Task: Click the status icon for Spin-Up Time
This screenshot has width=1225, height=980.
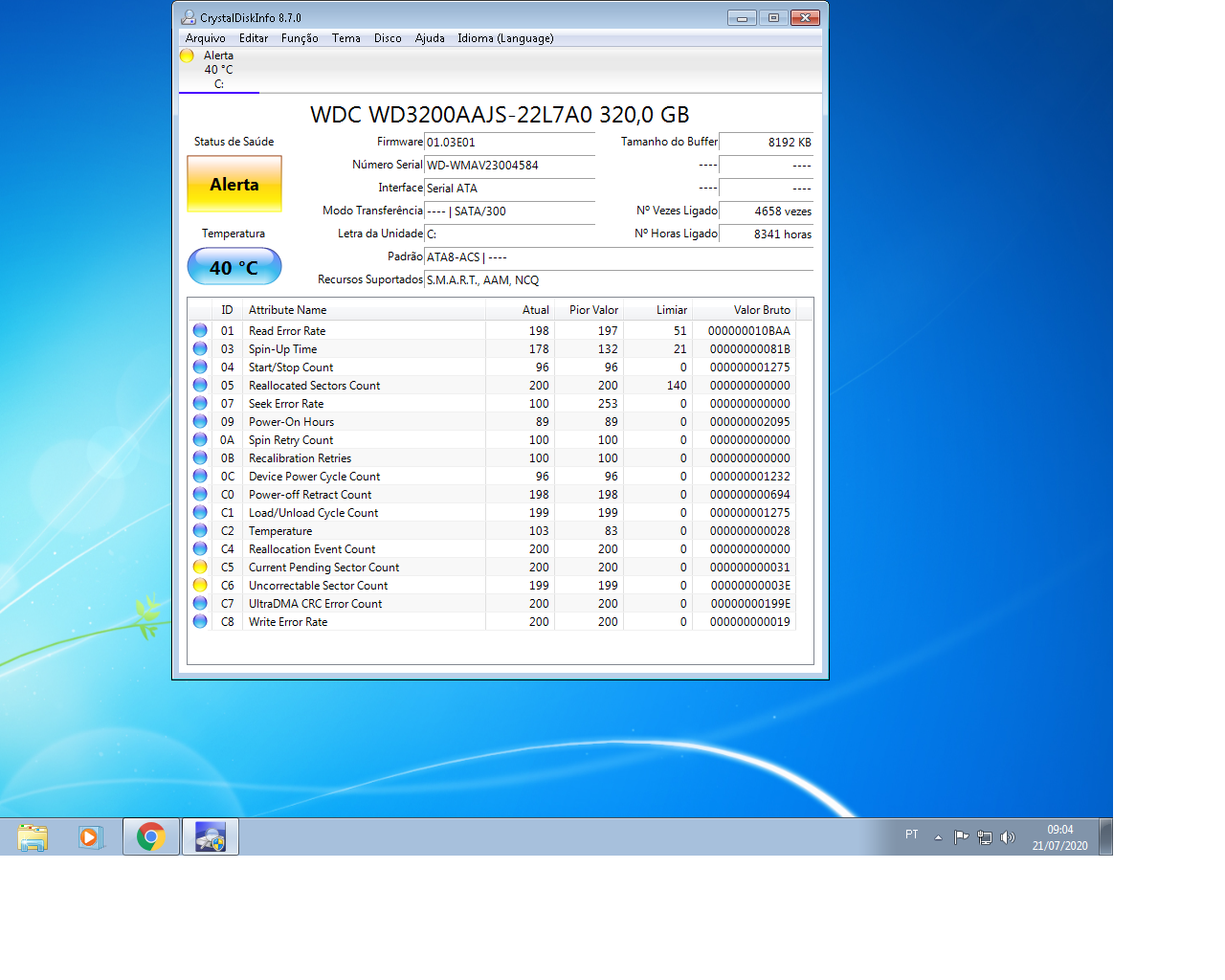Action: pos(200,348)
